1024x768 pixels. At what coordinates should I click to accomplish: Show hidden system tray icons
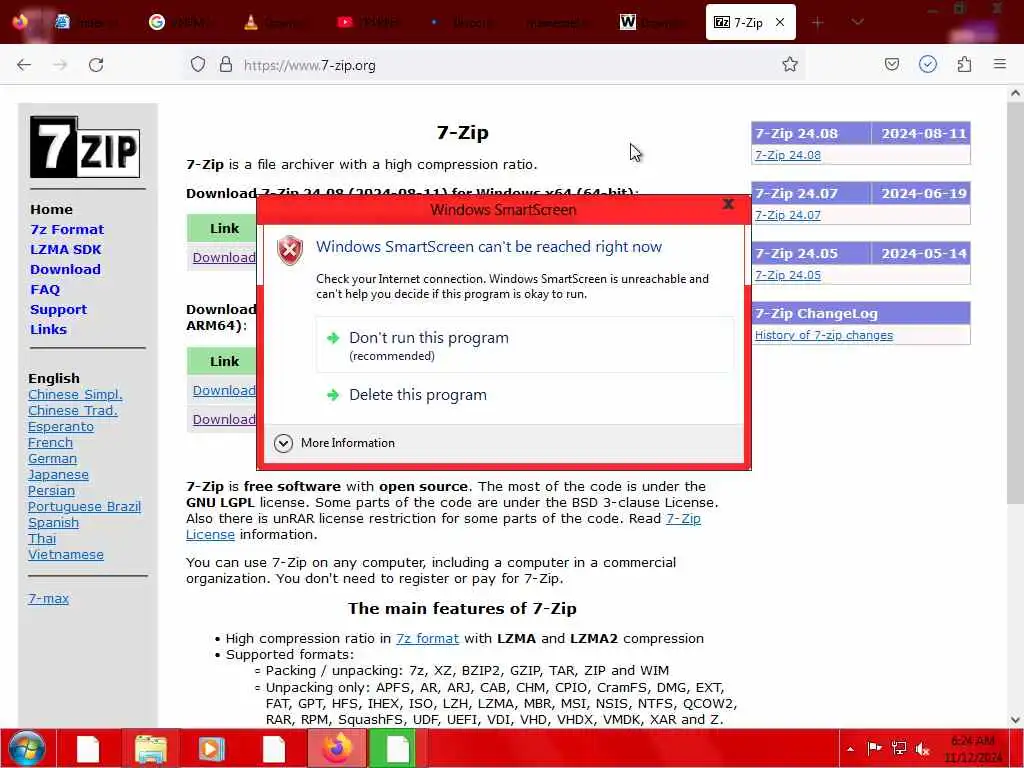[850, 749]
